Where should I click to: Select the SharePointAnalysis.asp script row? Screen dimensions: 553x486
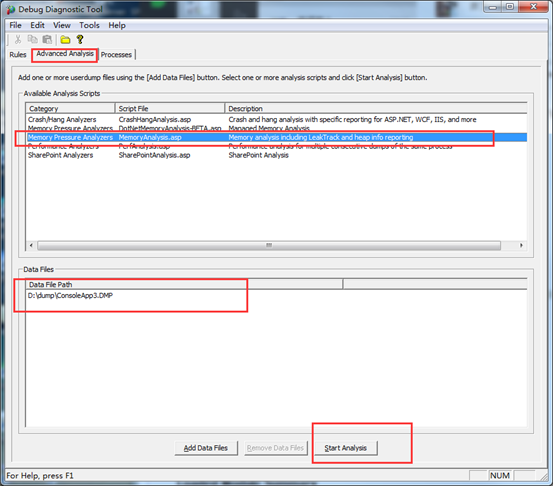(x=276, y=155)
